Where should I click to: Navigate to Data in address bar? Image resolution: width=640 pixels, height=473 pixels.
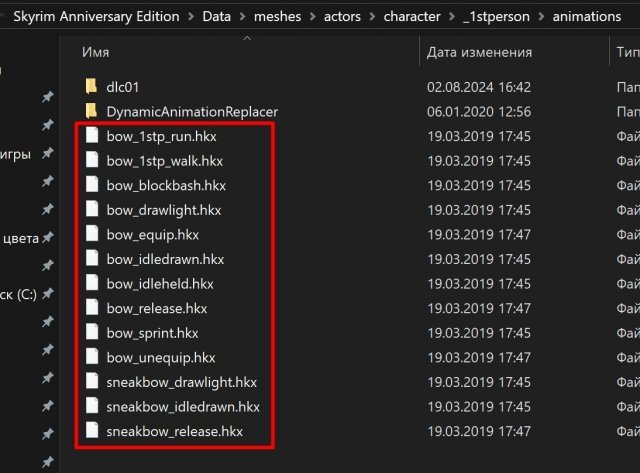tap(216, 16)
